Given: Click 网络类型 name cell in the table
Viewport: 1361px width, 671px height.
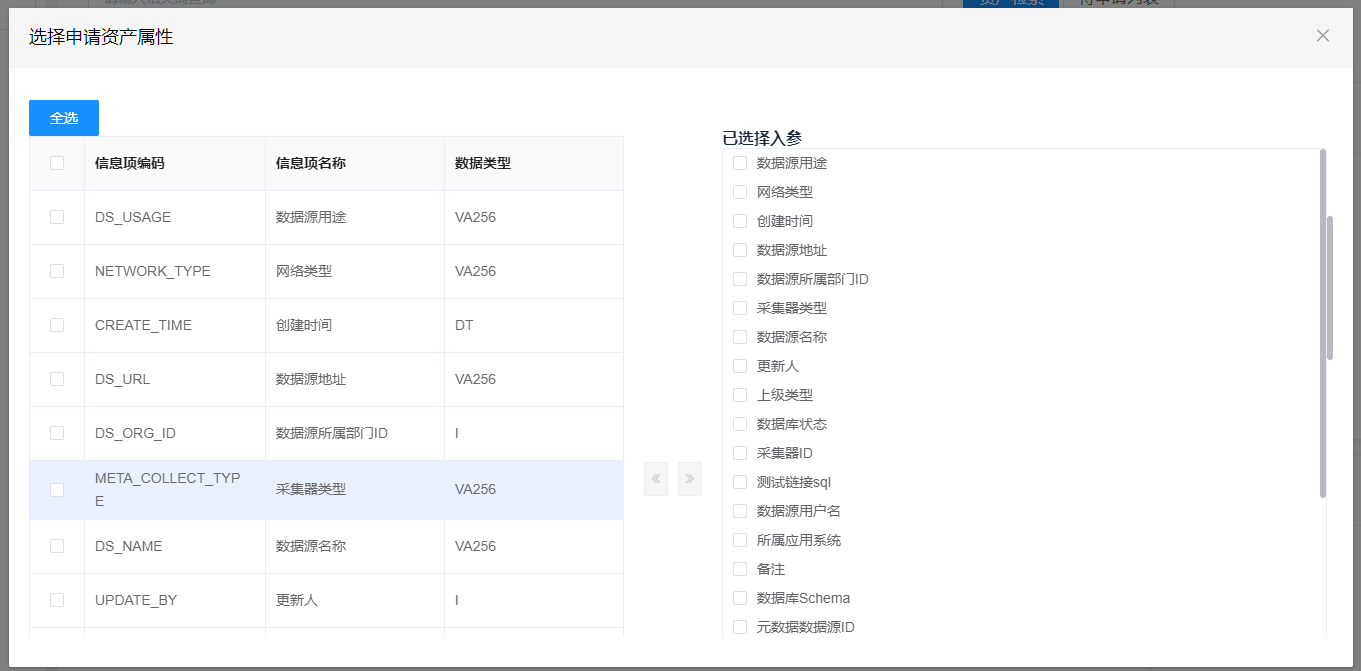Looking at the screenshot, I should point(355,271).
